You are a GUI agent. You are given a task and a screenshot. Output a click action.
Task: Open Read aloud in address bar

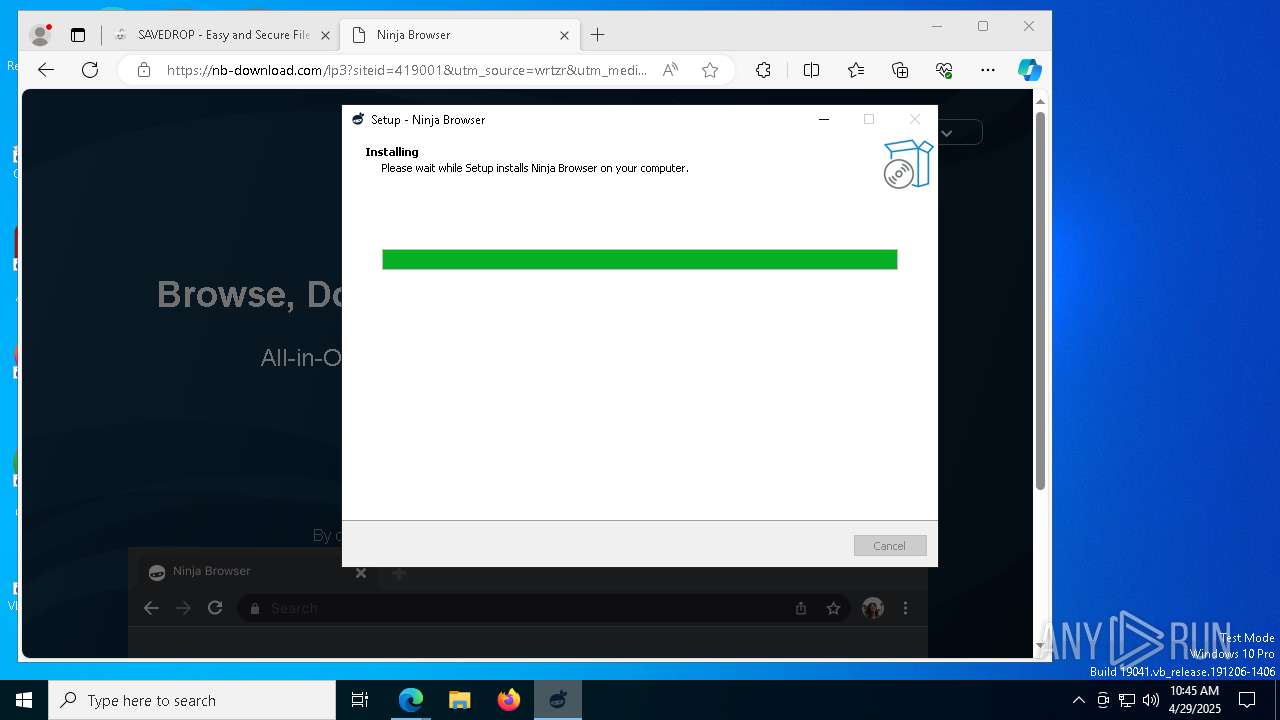point(670,70)
